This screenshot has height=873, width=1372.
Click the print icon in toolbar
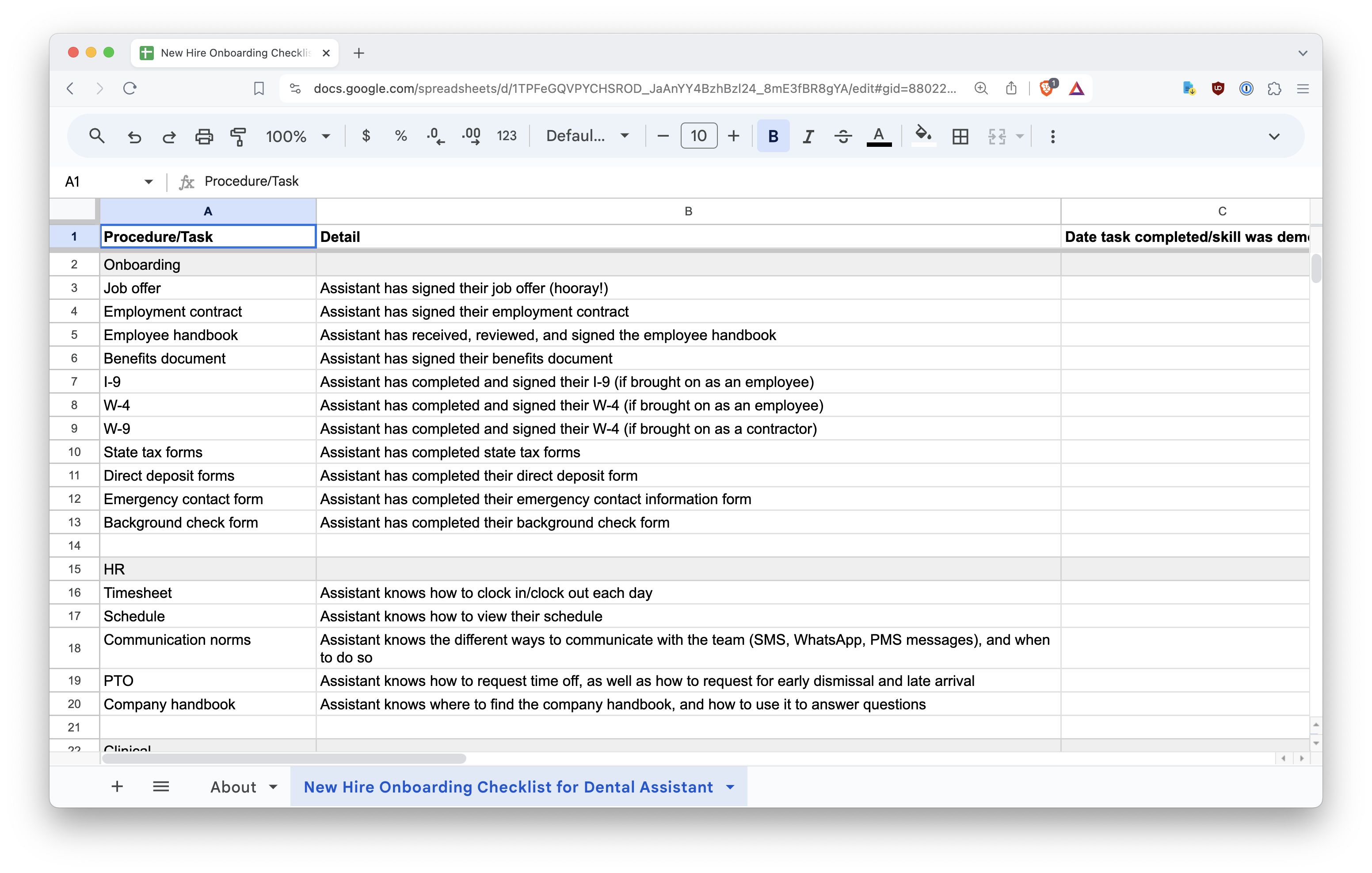click(203, 136)
